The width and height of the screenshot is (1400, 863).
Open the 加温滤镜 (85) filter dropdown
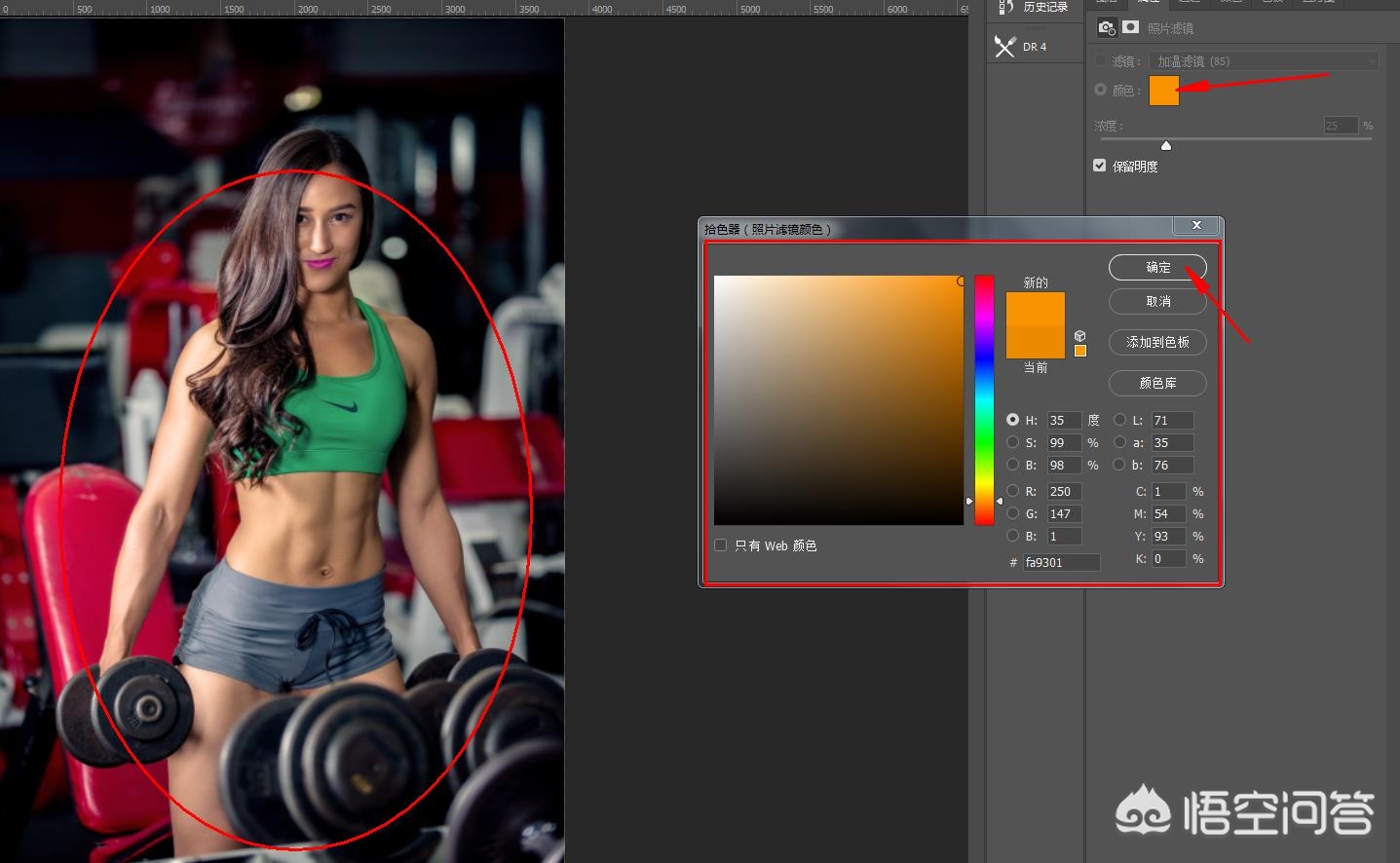pyautogui.click(x=1264, y=61)
